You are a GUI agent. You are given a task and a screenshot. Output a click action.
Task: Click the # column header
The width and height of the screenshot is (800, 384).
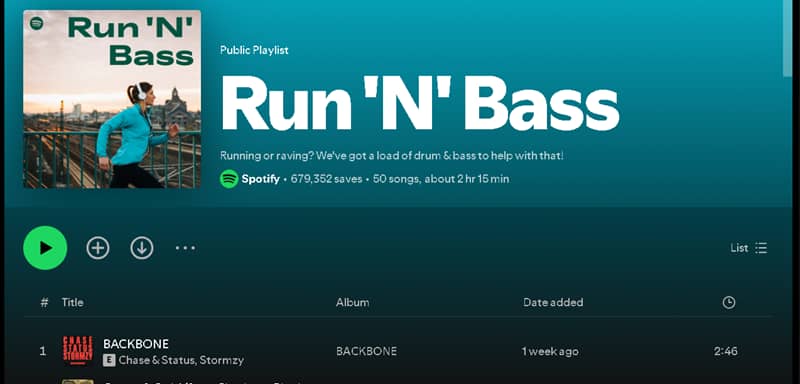click(44, 302)
